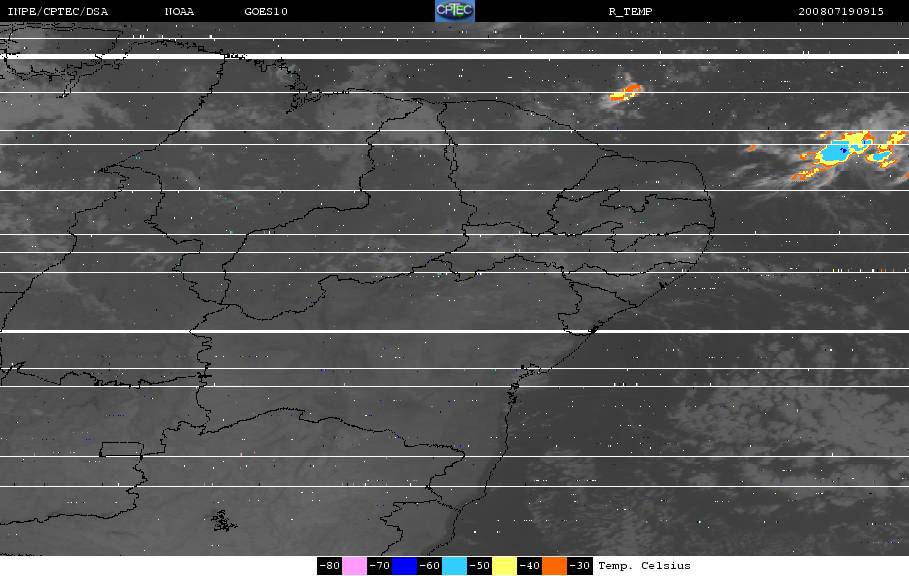Select the GOES10 satellite label
The image size is (909, 576).
[x=266, y=12]
